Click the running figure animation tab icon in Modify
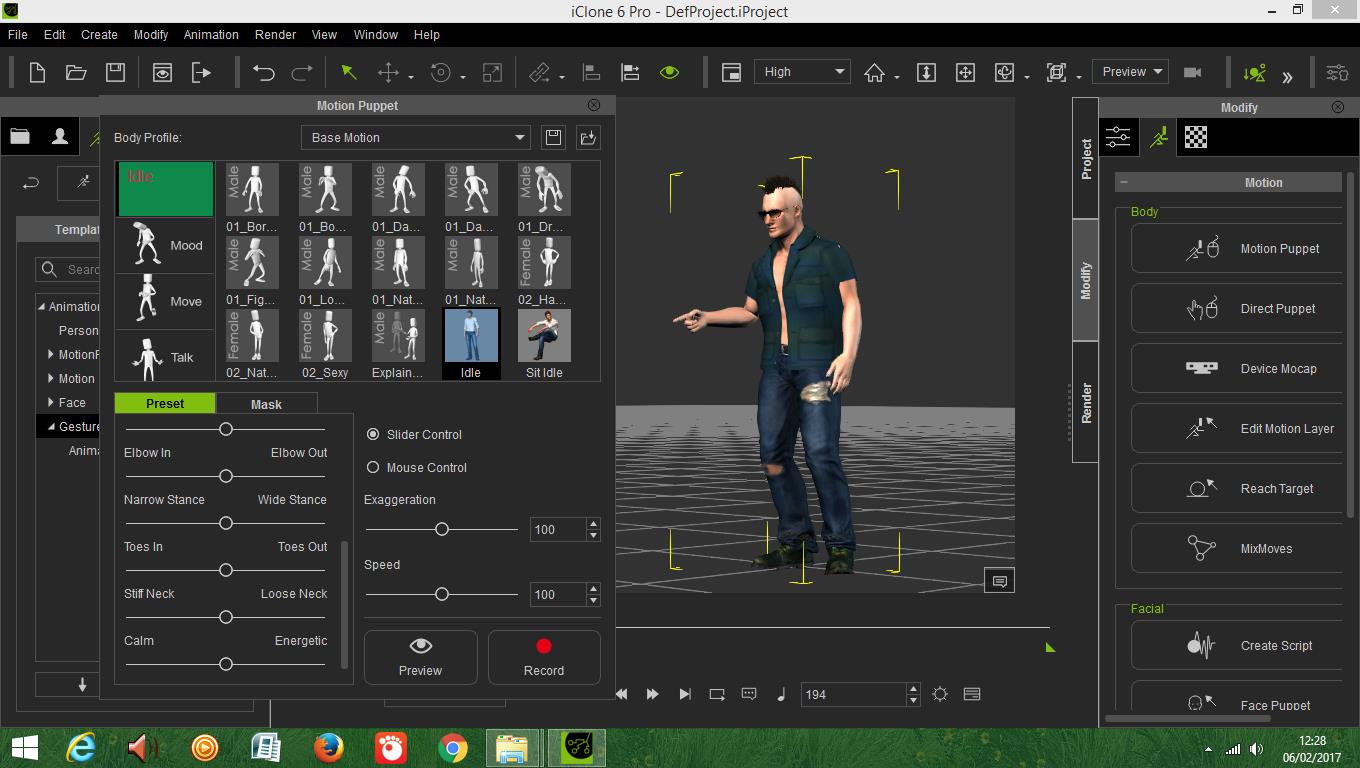The image size is (1360, 768). (x=1158, y=137)
